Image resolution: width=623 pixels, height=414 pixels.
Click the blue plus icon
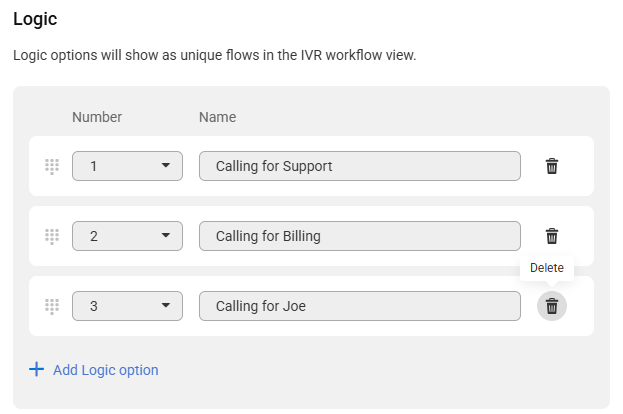(x=37, y=369)
